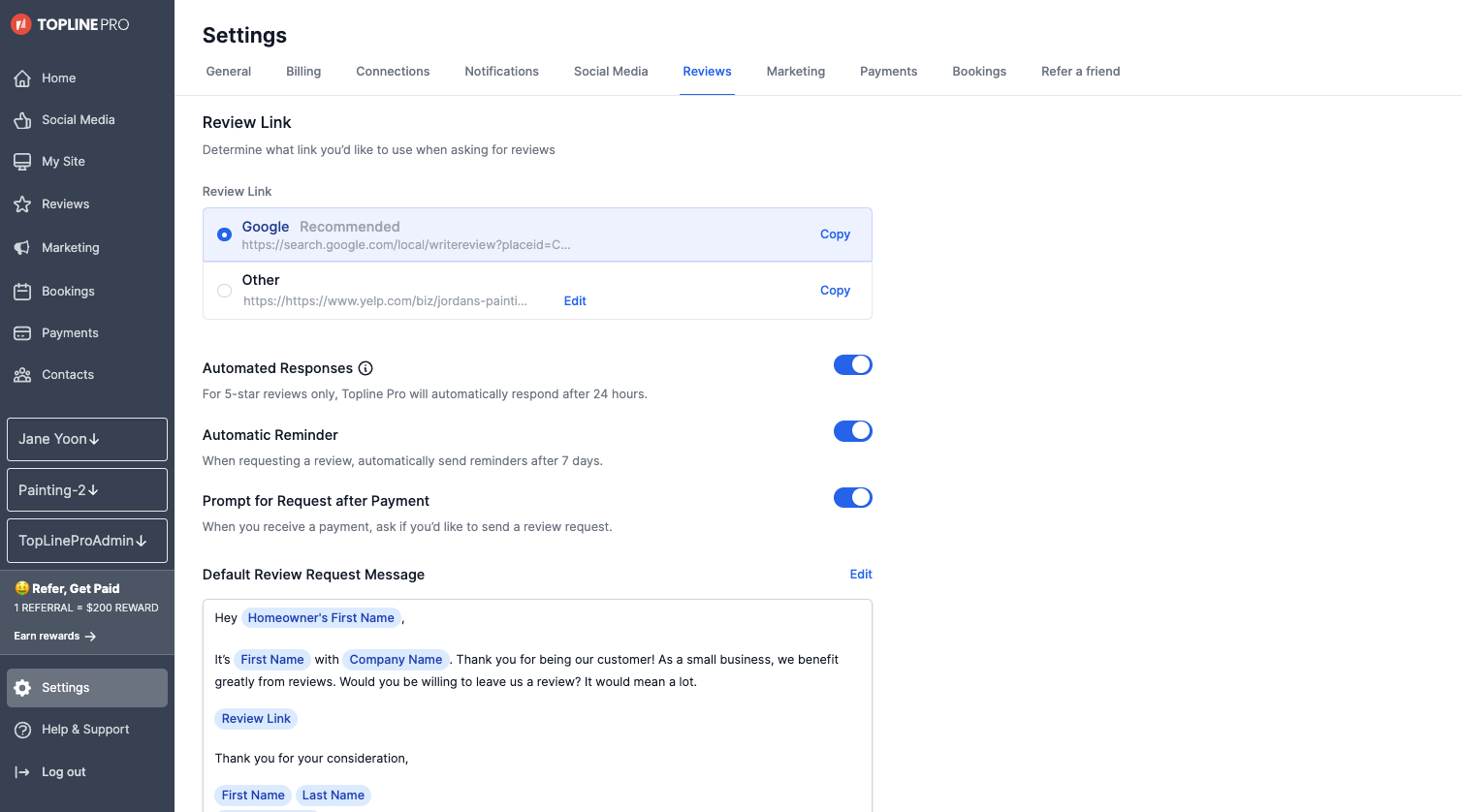
Task: Open the Payments settings tab
Action: point(889,72)
